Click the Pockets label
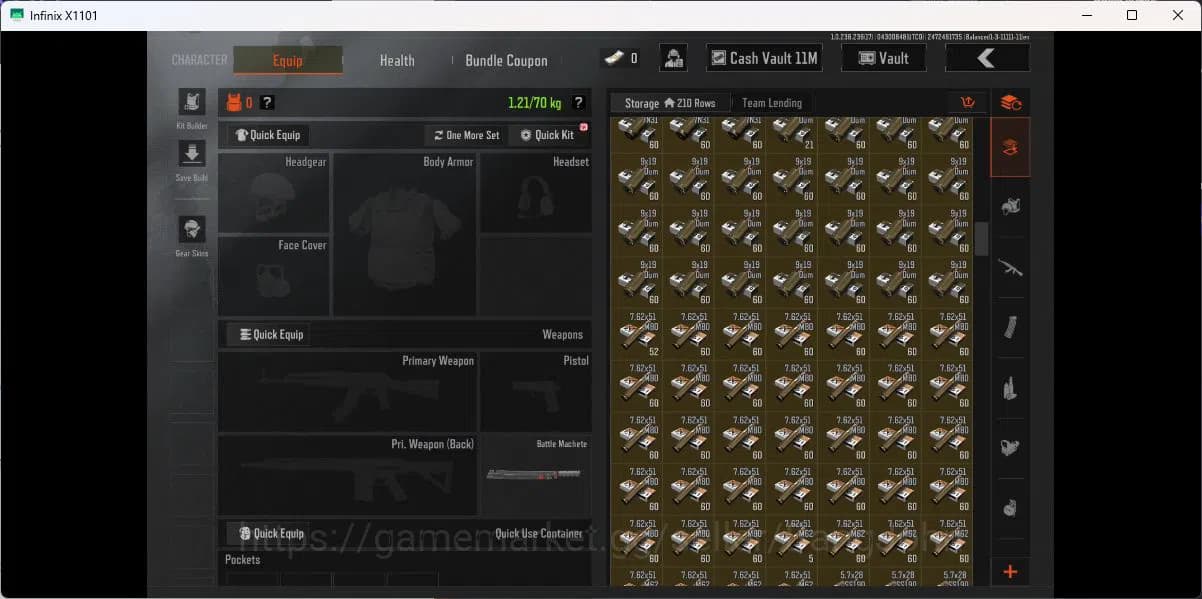 coord(242,560)
